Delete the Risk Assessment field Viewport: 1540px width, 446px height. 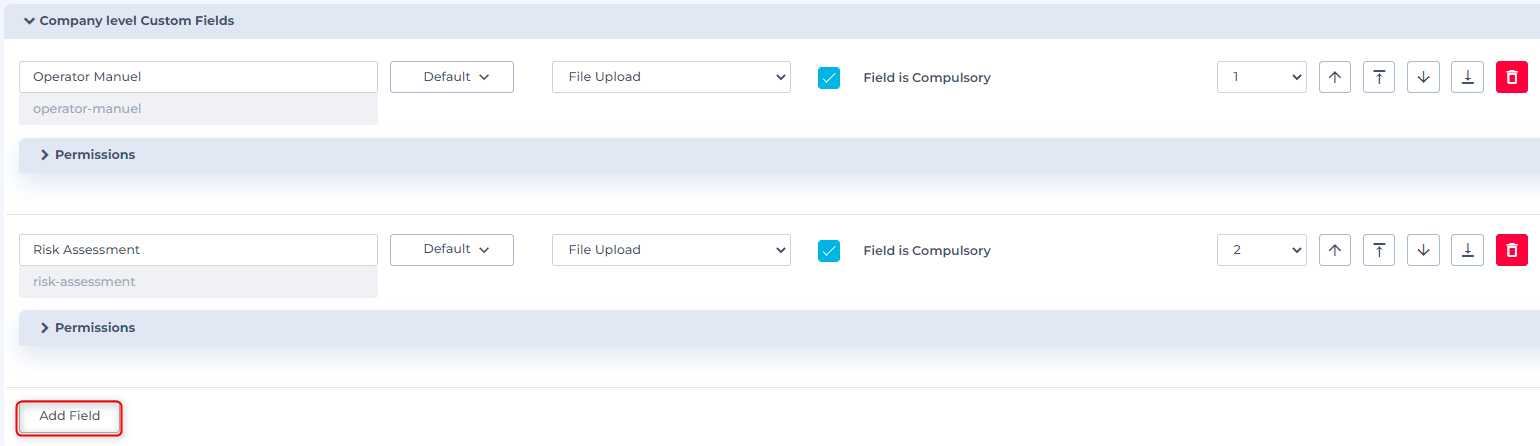[x=1512, y=250]
